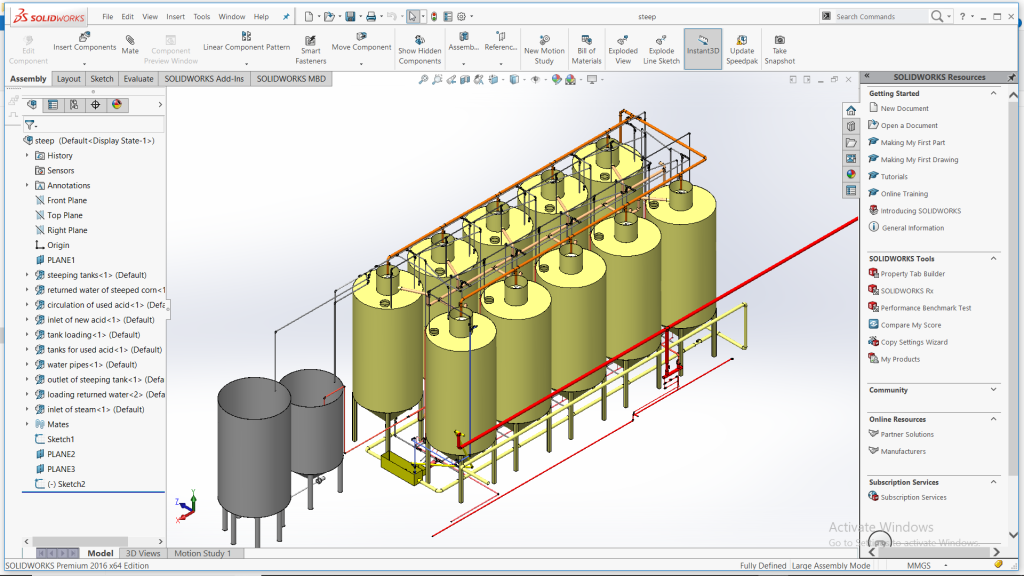Image resolution: width=1024 pixels, height=576 pixels.
Task: Click the Update Speedpak icon
Action: (x=741, y=40)
